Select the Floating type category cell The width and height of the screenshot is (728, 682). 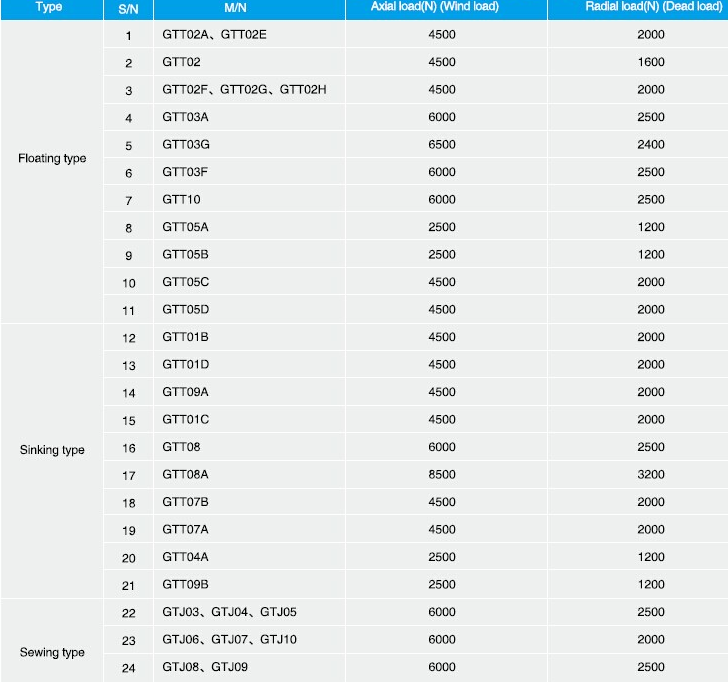click(52, 158)
